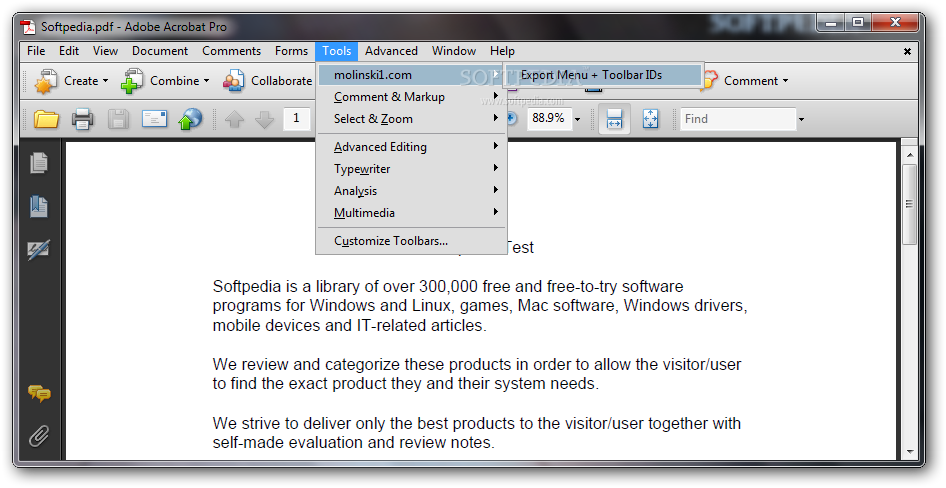Expand the Comment dropdown arrow
This screenshot has height=488, width=946.
point(786,81)
